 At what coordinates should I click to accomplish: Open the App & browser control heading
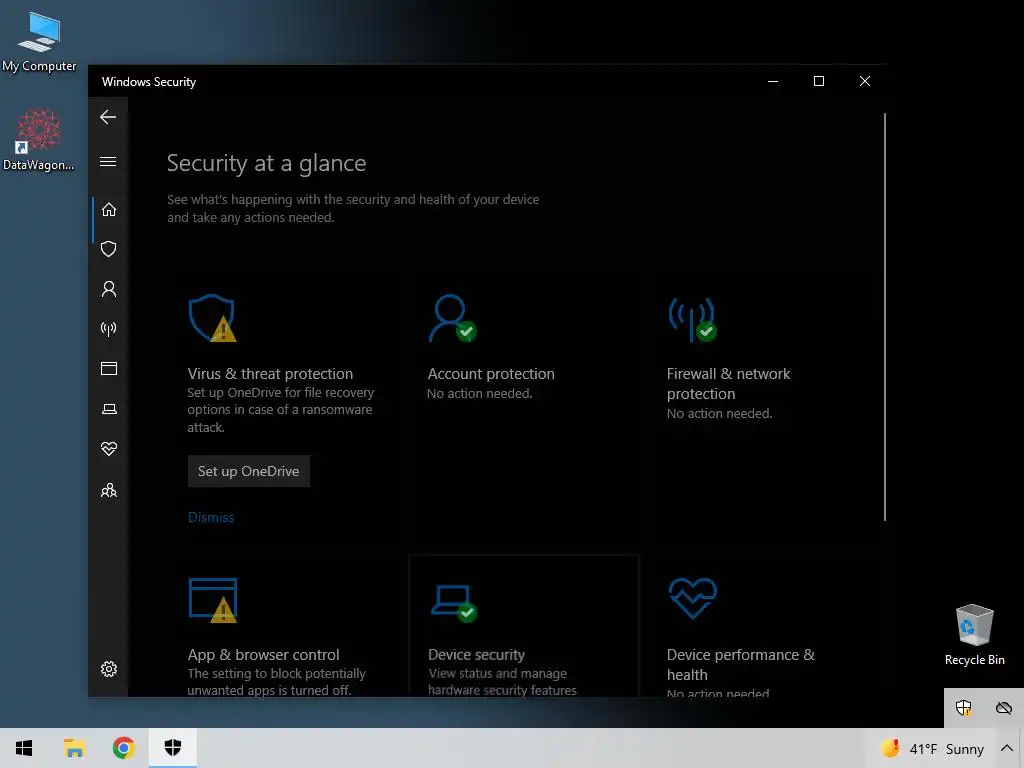tap(263, 654)
